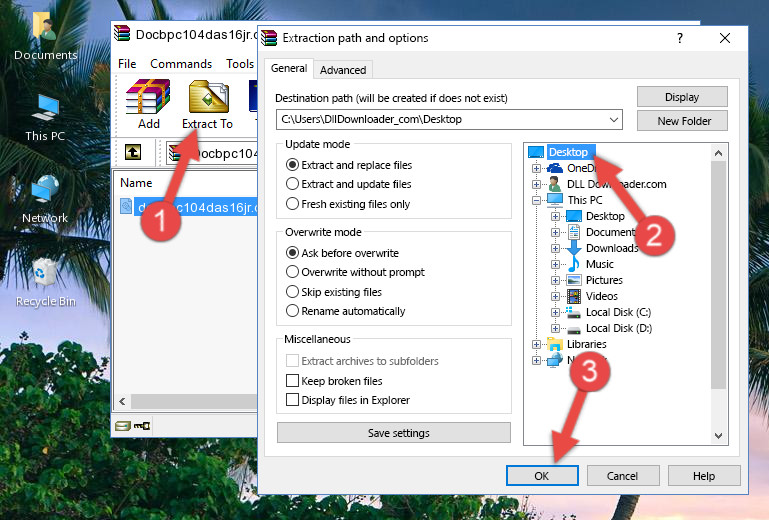769x520 pixels.
Task: Switch to the Advanced tab
Action: [x=343, y=70]
